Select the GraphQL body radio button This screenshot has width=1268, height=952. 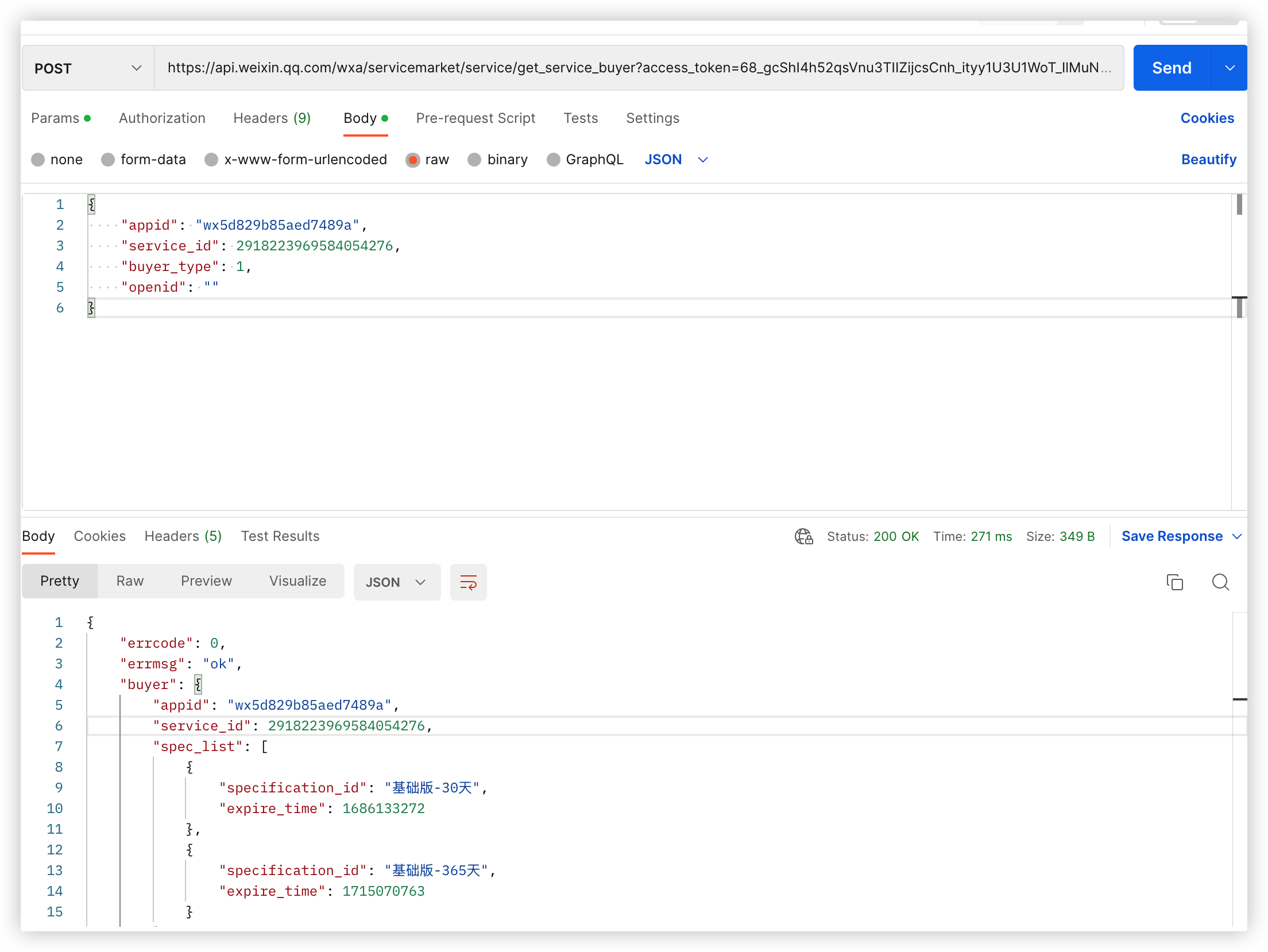click(553, 160)
